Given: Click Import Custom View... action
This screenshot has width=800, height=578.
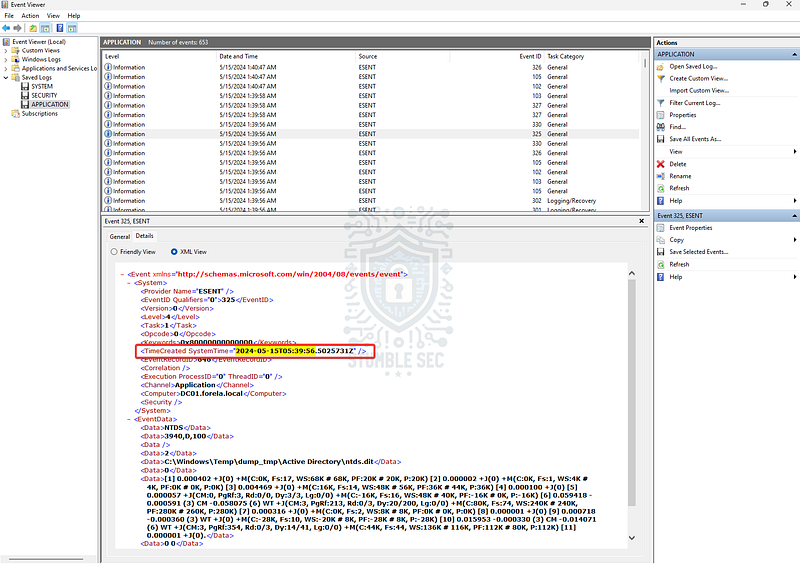Looking at the screenshot, I should 699,91.
